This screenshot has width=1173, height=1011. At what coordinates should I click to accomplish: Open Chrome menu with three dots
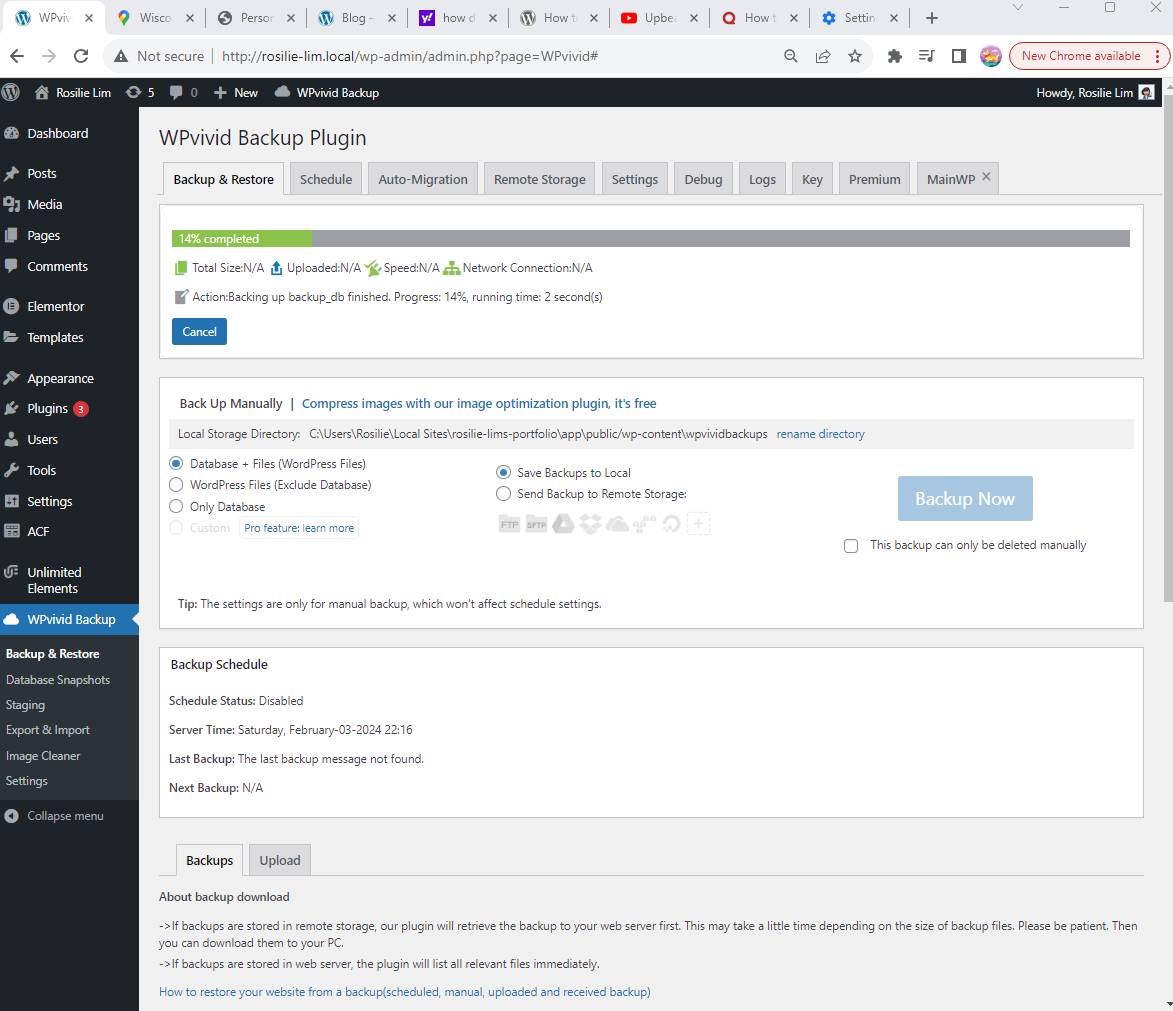pyautogui.click(x=1157, y=56)
